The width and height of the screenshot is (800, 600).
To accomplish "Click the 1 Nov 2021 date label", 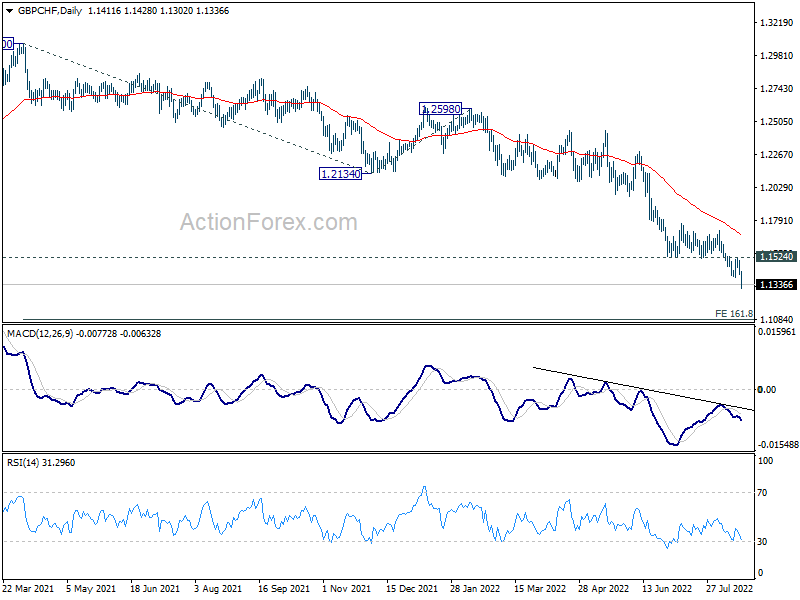I will (347, 588).
